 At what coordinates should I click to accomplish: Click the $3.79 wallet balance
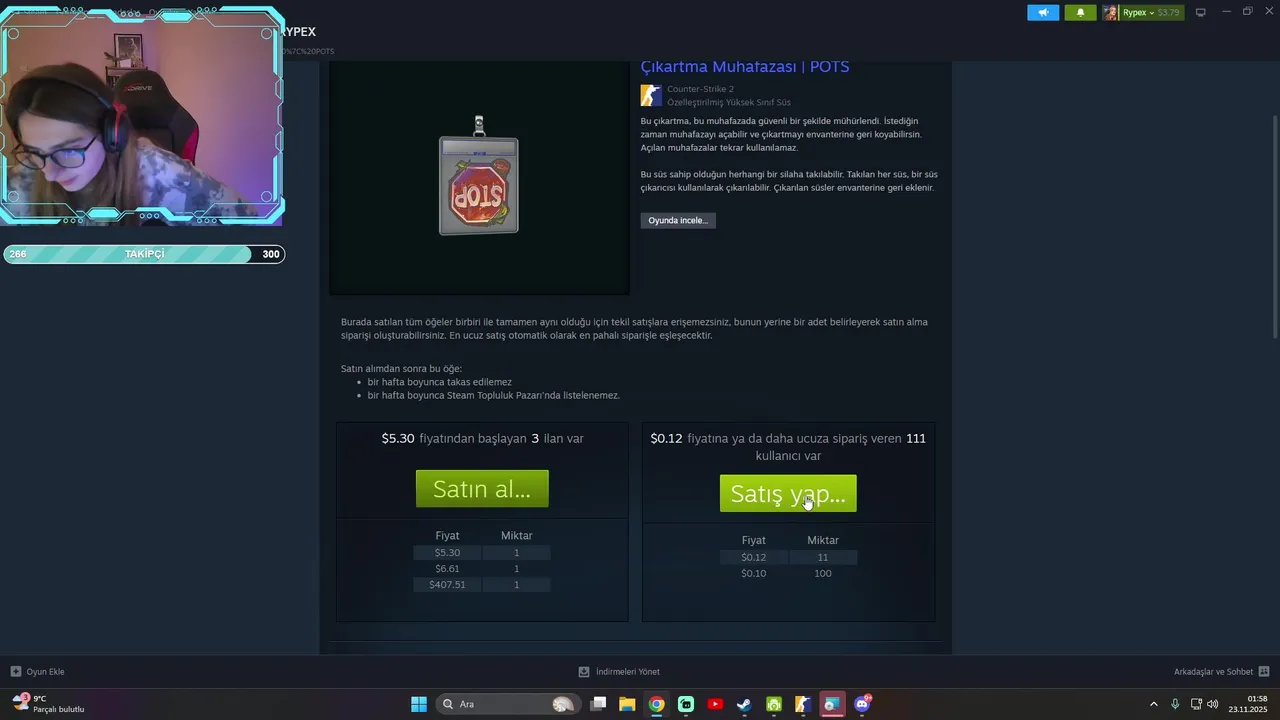(1169, 13)
